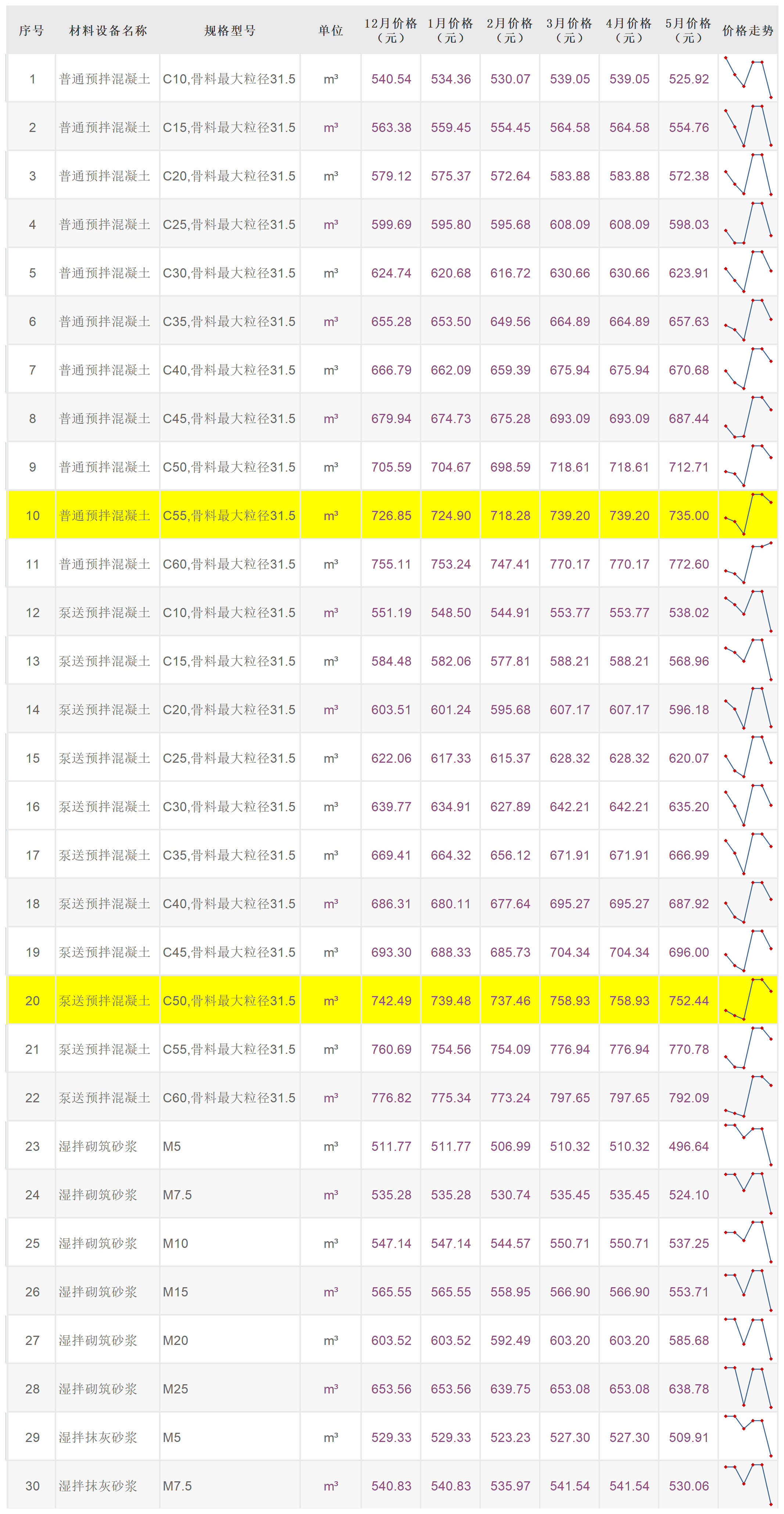784x1514 pixels.
Task: Open the trend sparkline of row 20
Action: 748,1000
